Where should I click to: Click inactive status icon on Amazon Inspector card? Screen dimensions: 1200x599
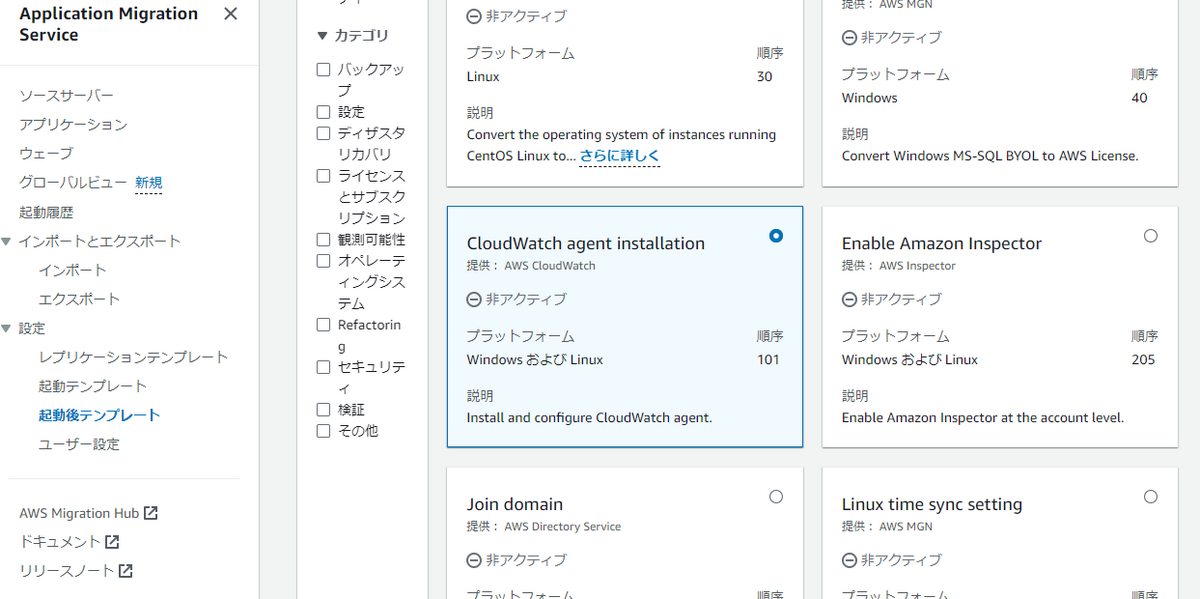pyautogui.click(x=849, y=299)
